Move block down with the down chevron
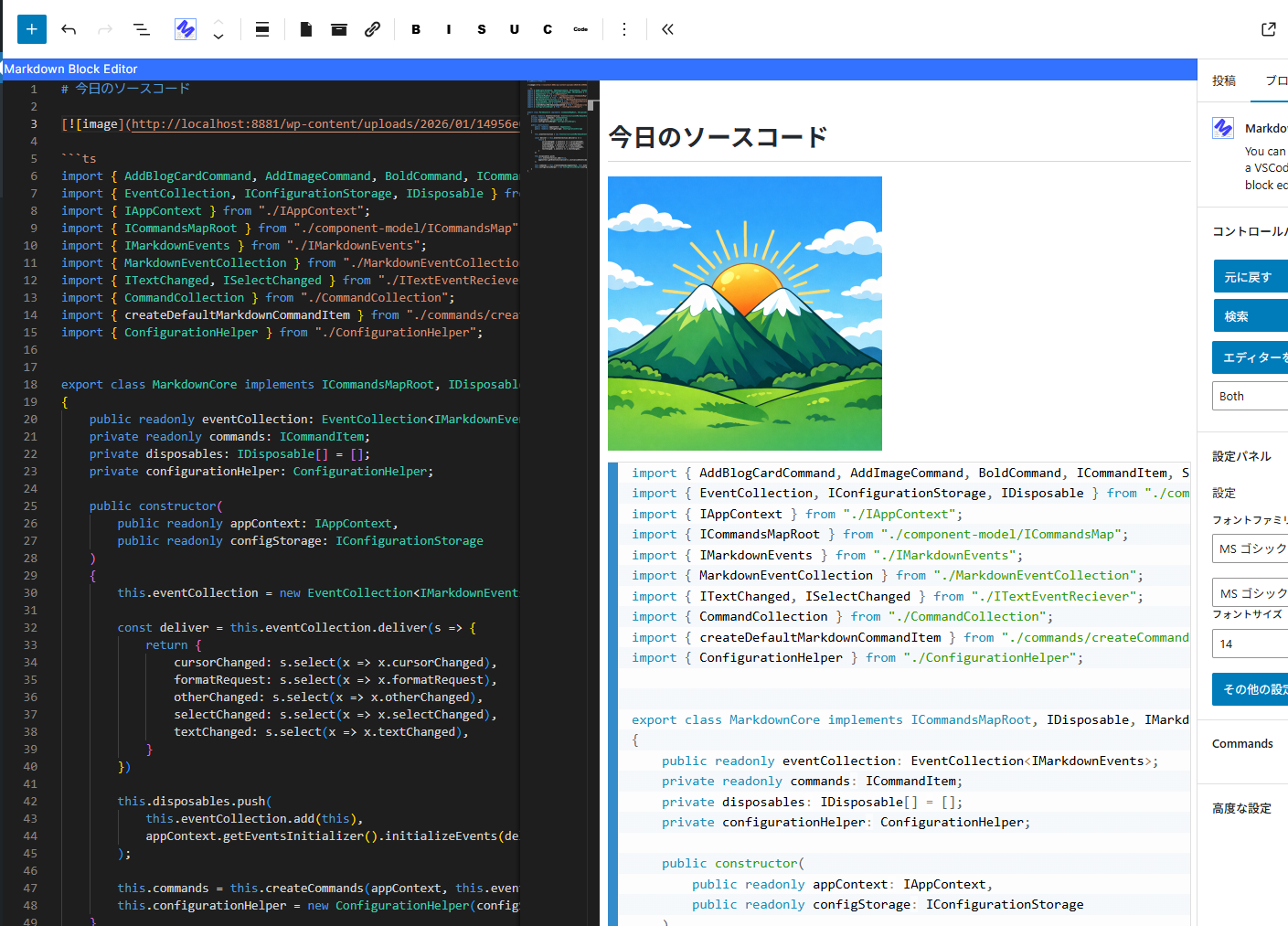Viewport: 1288px width, 926px height. [218, 37]
